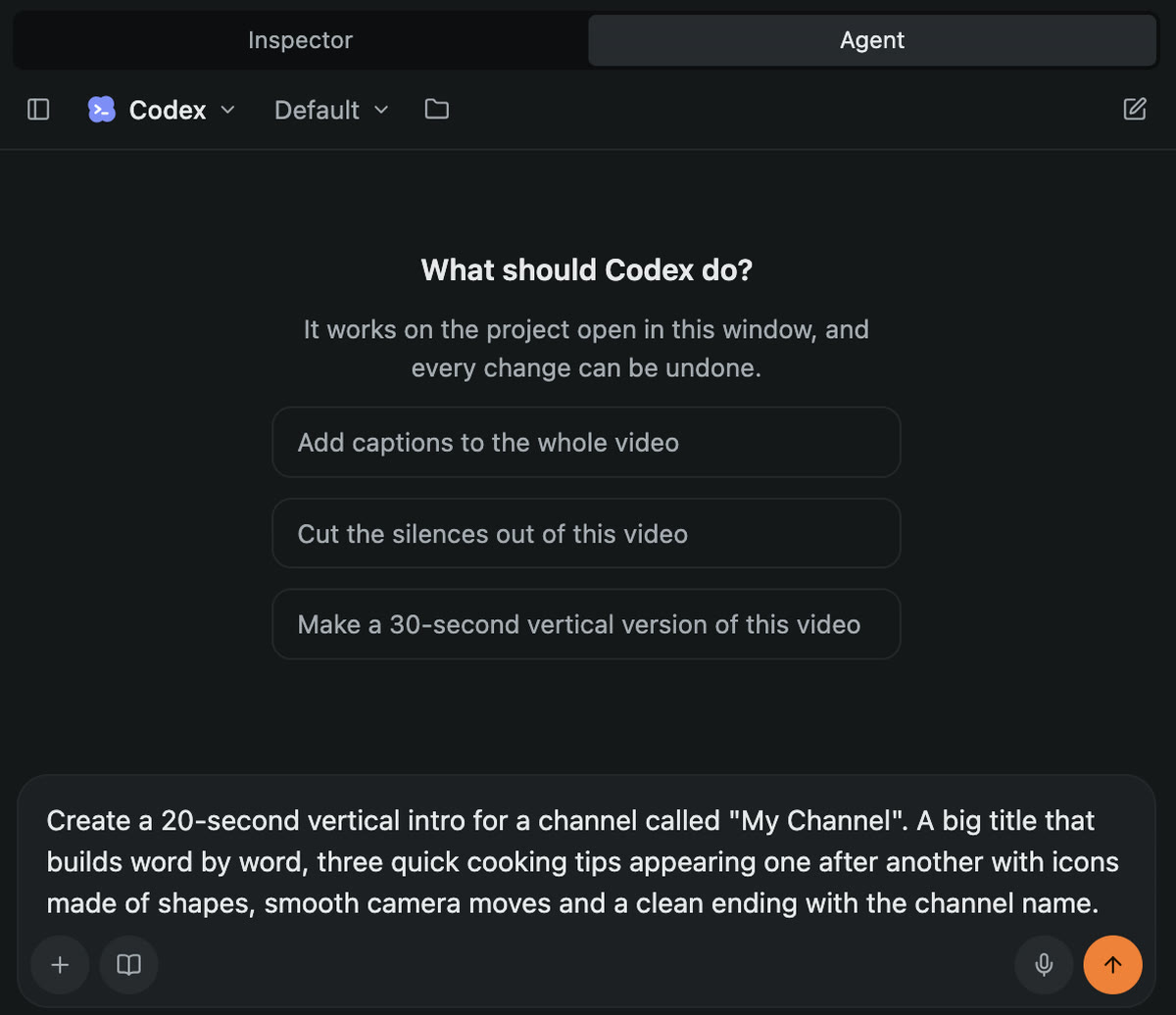The image size is (1176, 1015).
Task: Switch to the Inspector tab
Action: point(300,40)
